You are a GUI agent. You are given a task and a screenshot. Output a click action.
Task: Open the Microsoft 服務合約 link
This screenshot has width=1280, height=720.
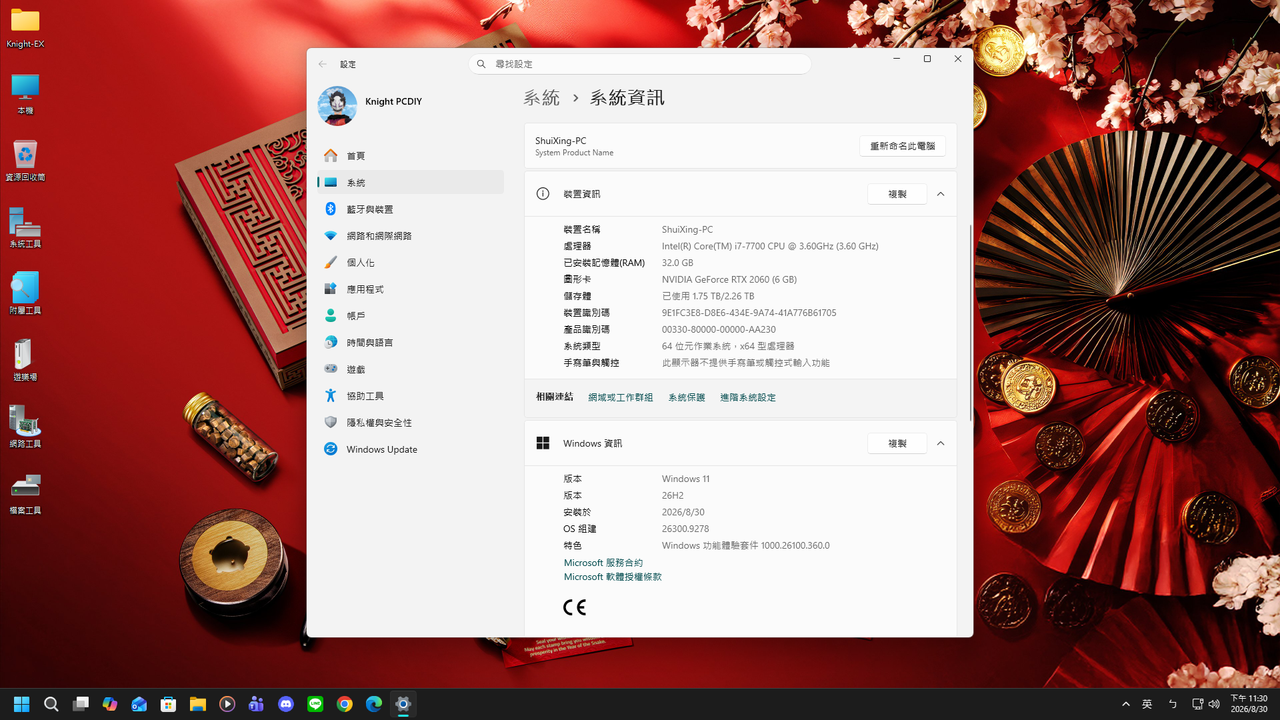click(x=603, y=563)
